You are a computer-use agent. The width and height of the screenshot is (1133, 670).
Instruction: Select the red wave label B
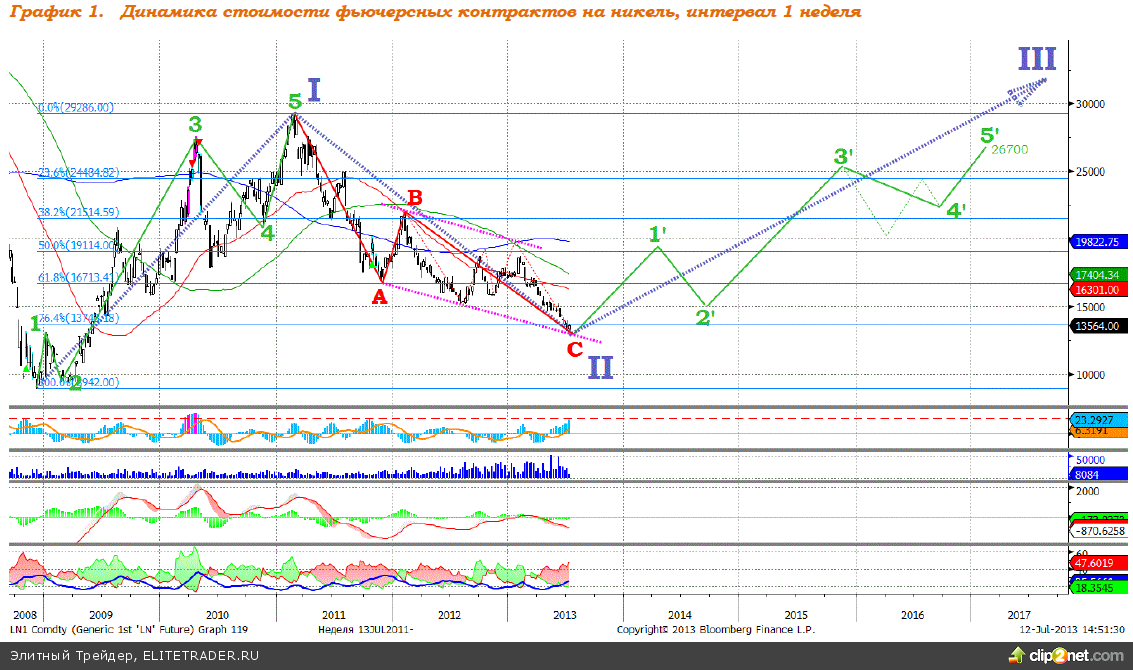pos(414,197)
